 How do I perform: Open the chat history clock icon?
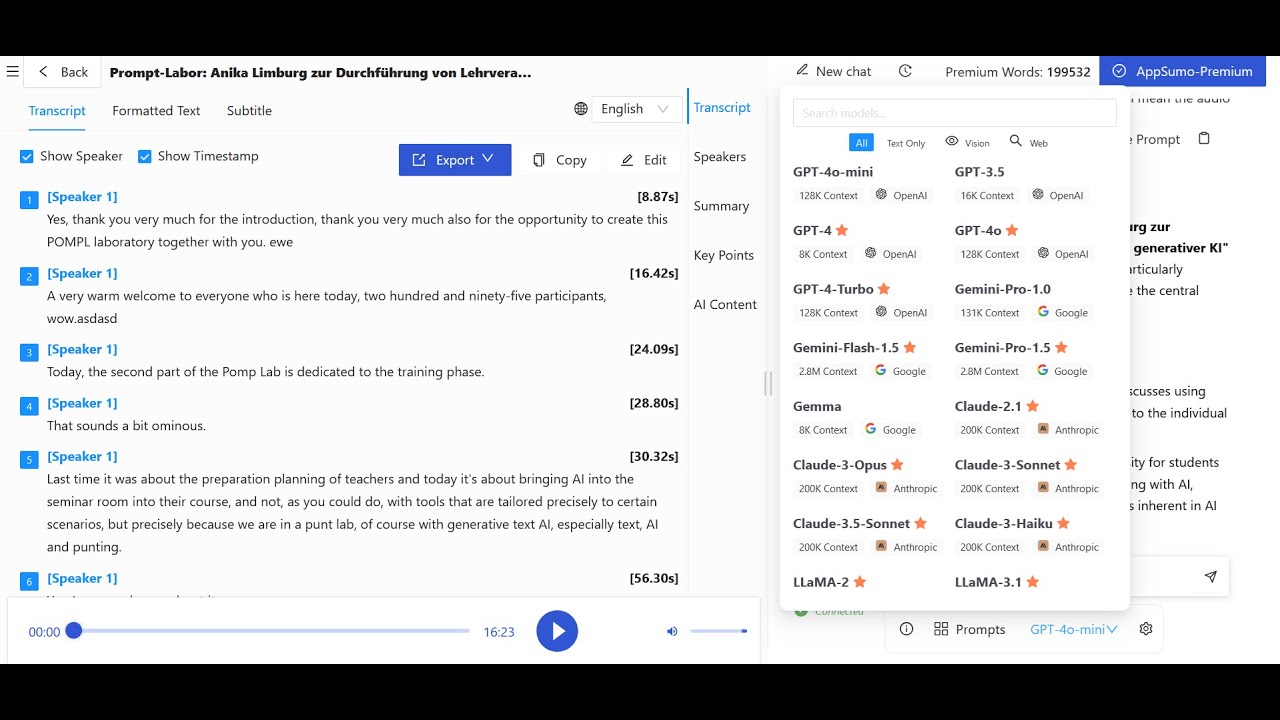[x=905, y=71]
